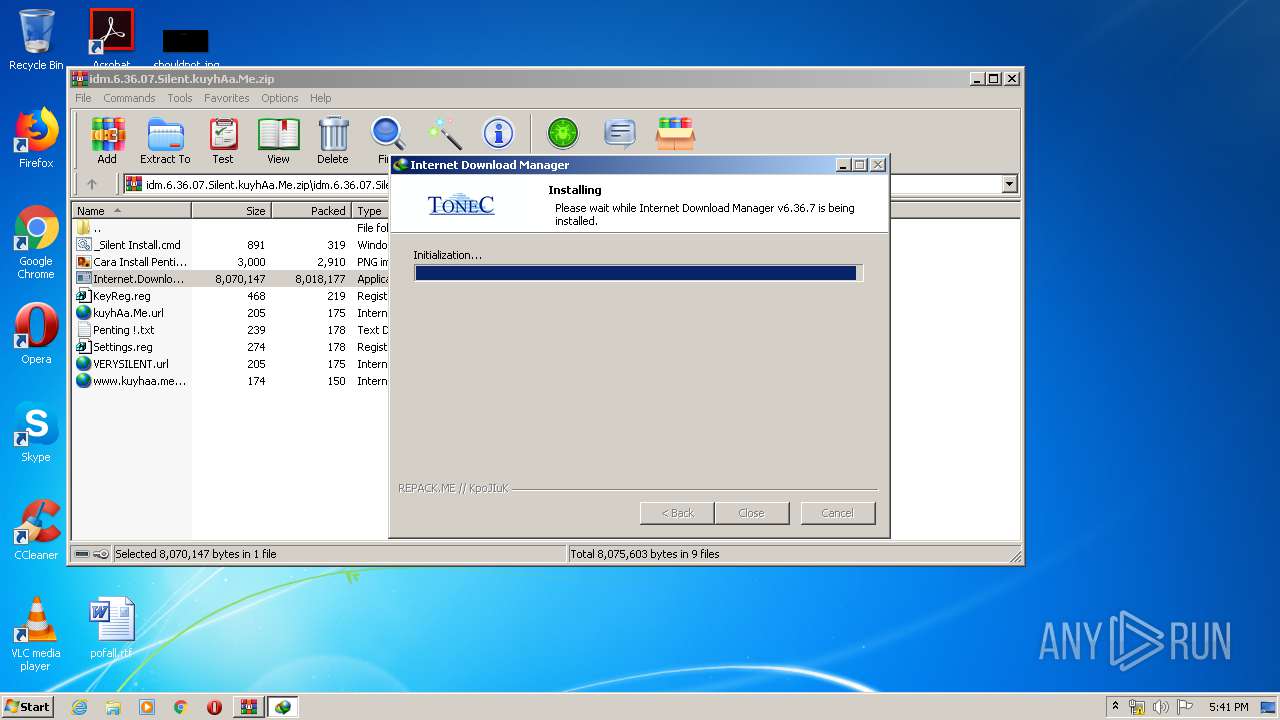Expand WinRAR address path dropdown
The image size is (1280, 720).
pyautogui.click(x=1009, y=184)
